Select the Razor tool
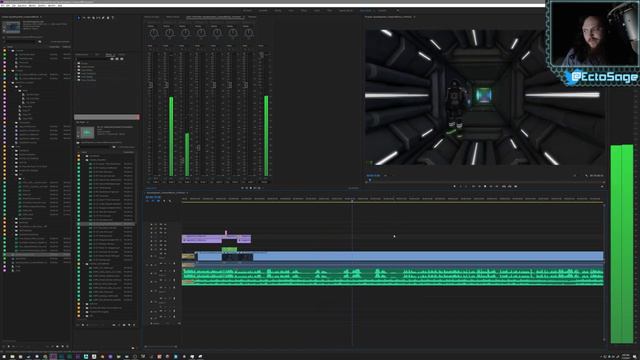 click(x=93, y=18)
